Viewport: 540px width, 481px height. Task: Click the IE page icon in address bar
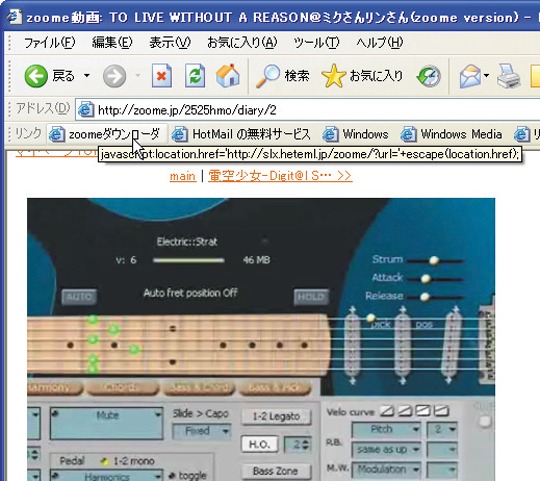coord(86,110)
